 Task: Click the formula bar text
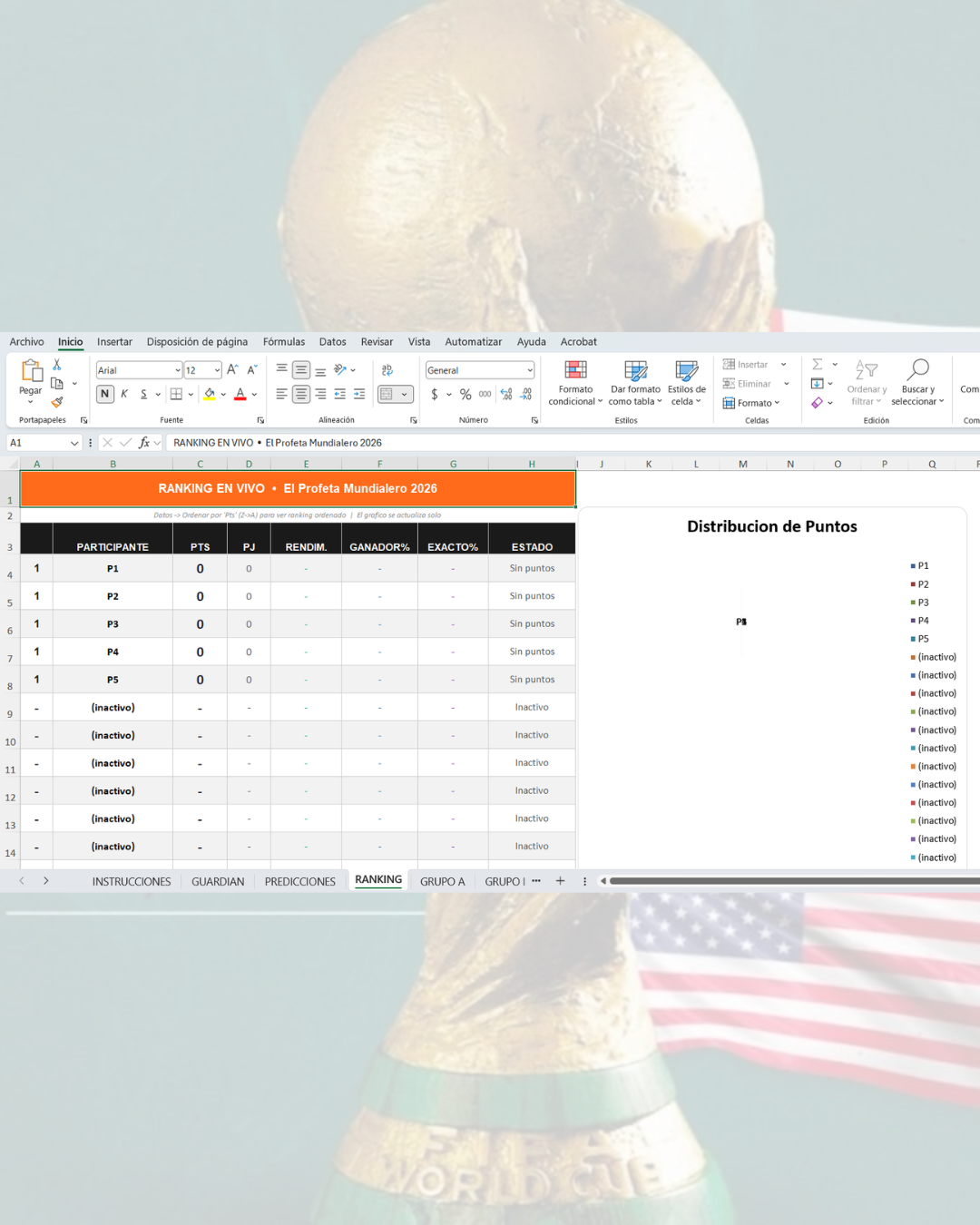(x=278, y=443)
